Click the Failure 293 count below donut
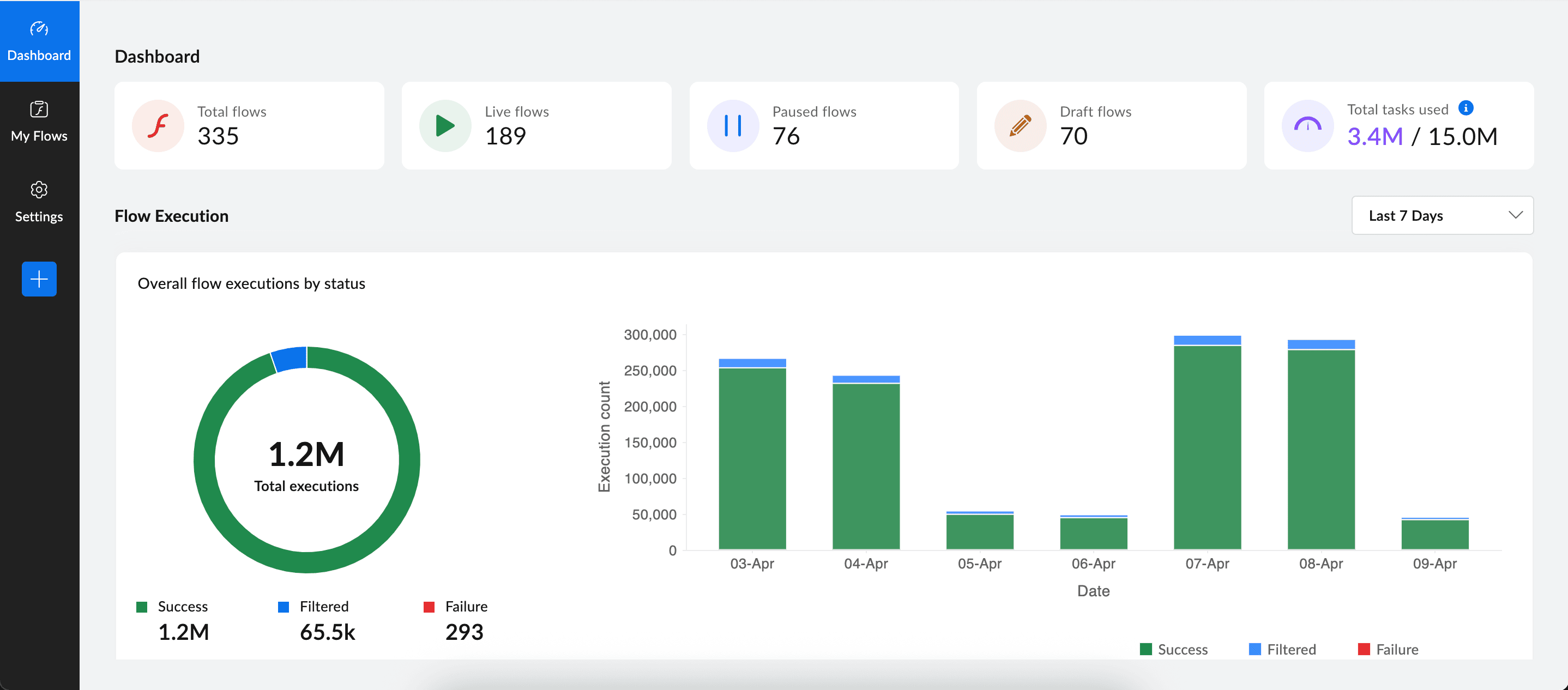This screenshot has width=1568, height=690. coord(464,632)
